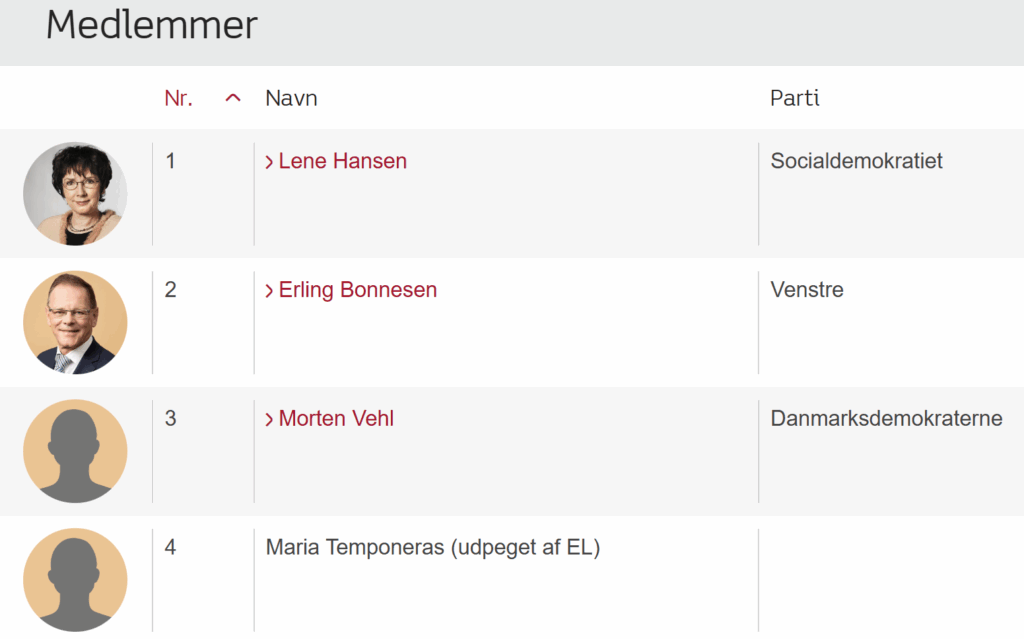Click Morten Vehl's placeholder avatar icon
This screenshot has width=1024, height=639.
(75, 451)
